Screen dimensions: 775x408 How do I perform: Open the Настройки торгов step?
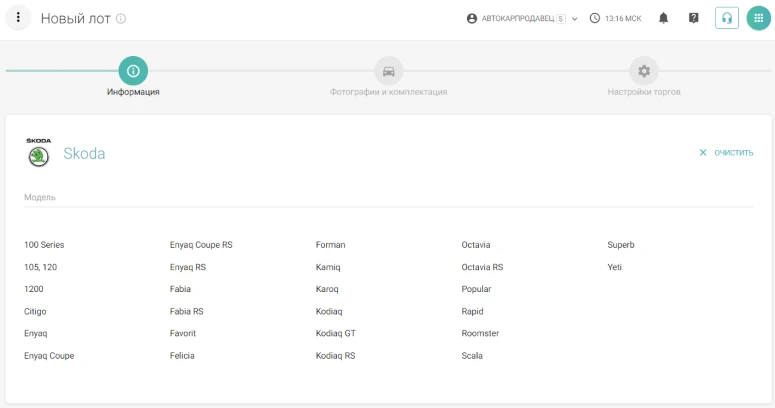coord(644,71)
